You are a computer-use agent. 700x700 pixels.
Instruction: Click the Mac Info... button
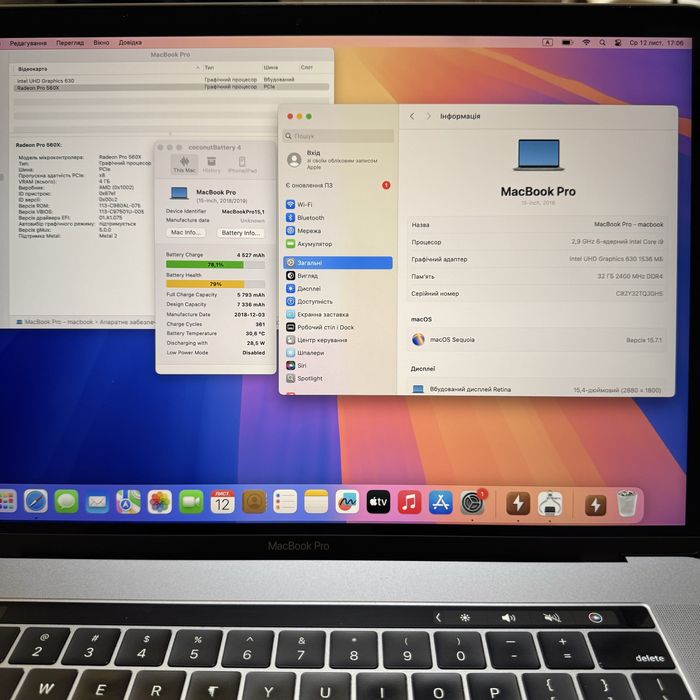[x=186, y=233]
